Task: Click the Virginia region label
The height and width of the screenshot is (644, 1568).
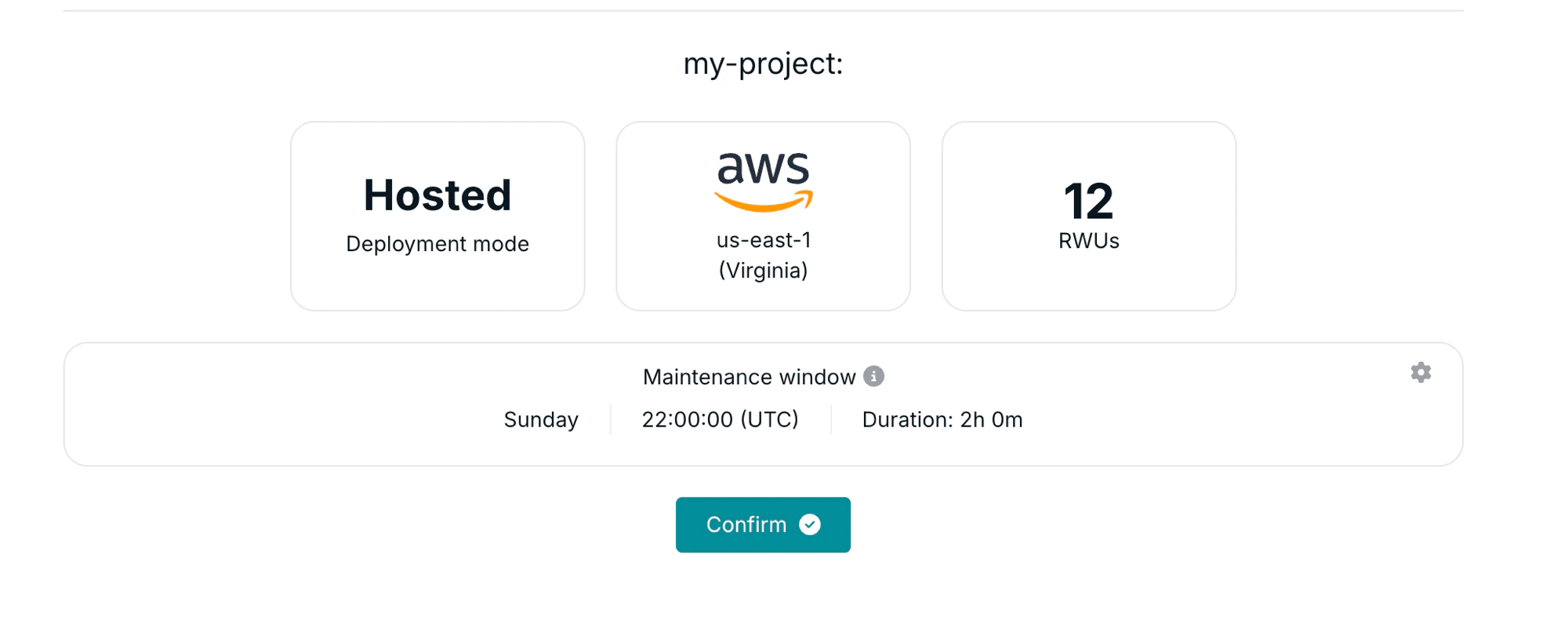Action: point(762,271)
